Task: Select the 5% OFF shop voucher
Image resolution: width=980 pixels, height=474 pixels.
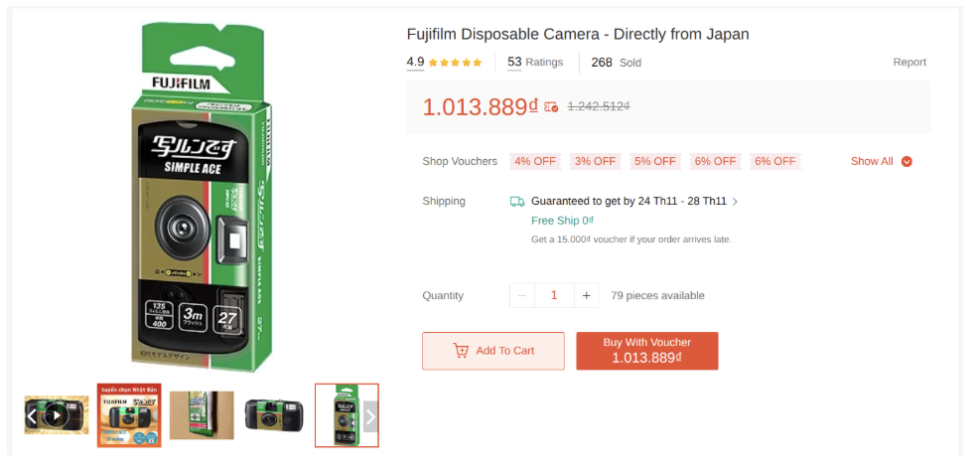Action: 654,161
